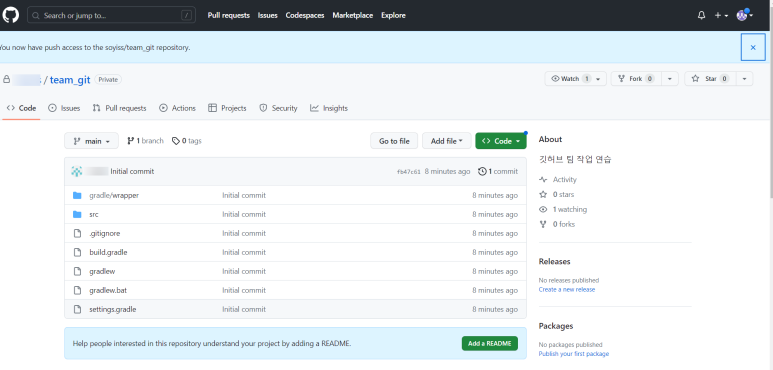773x370 pixels.
Task: Open the 0 forks link
Action: [557, 224]
